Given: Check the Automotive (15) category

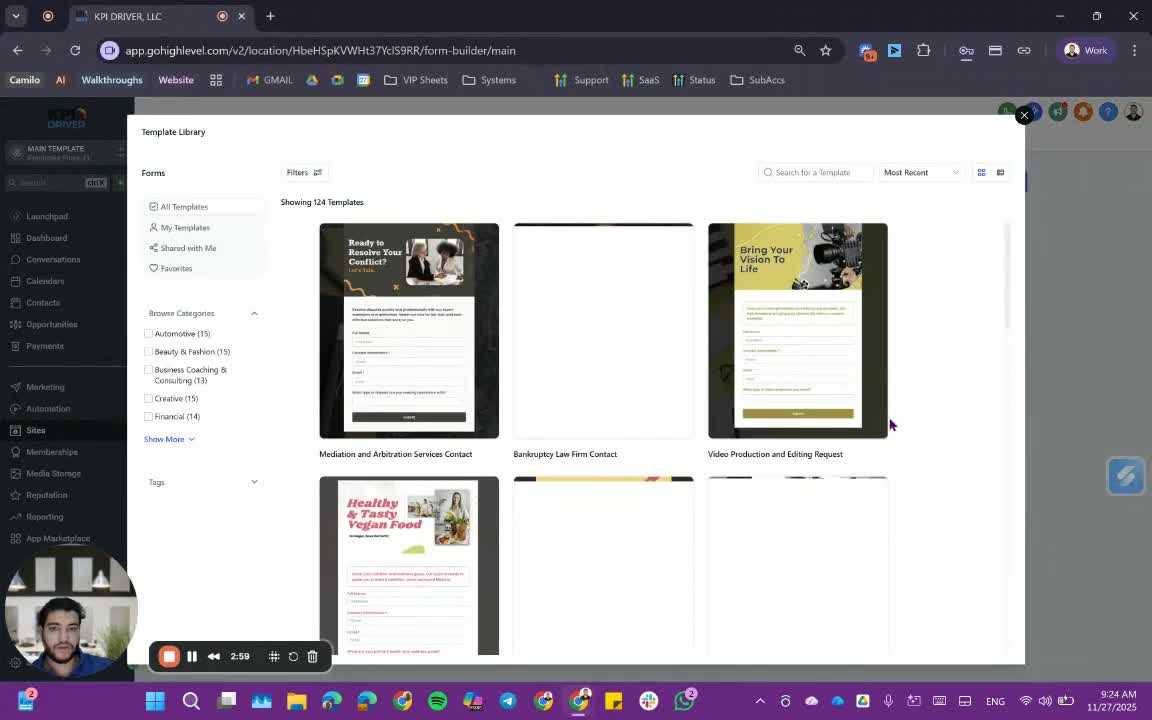Looking at the screenshot, I should point(148,334).
